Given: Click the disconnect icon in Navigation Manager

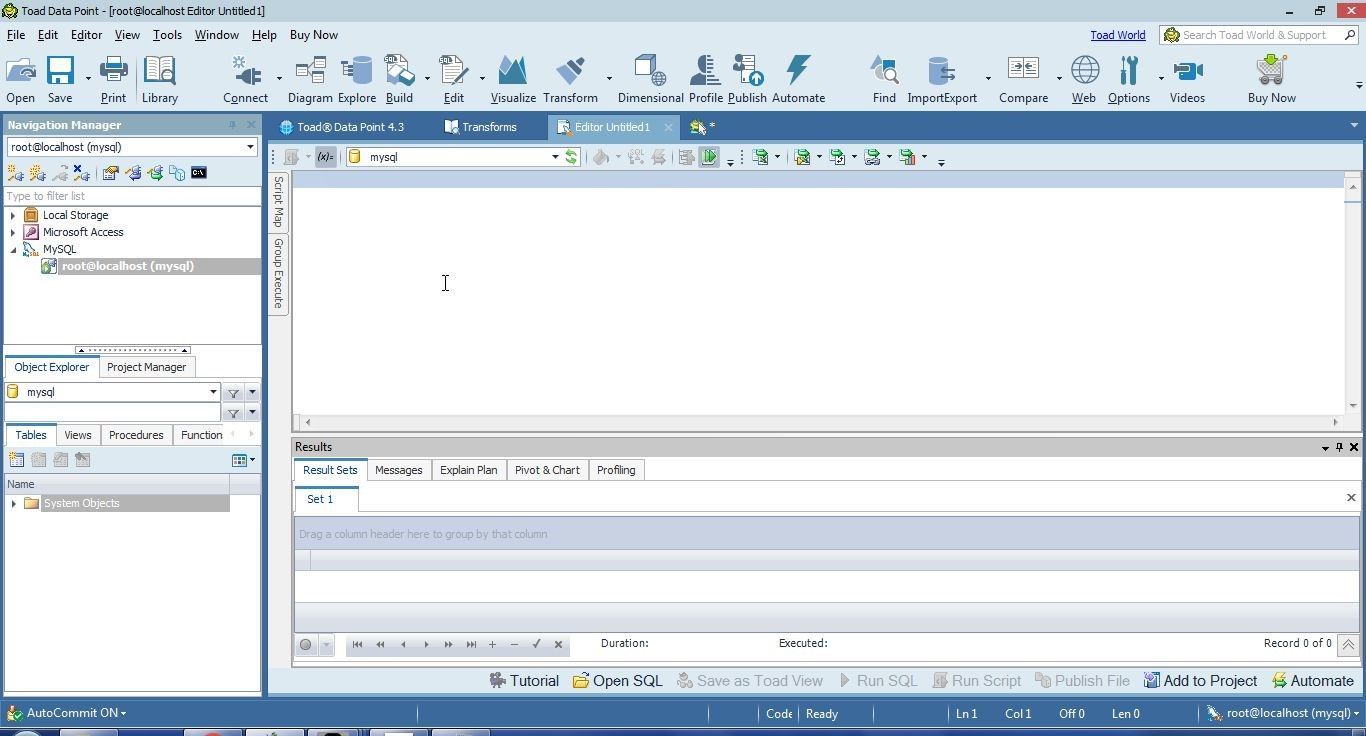Looking at the screenshot, I should coord(81,173).
